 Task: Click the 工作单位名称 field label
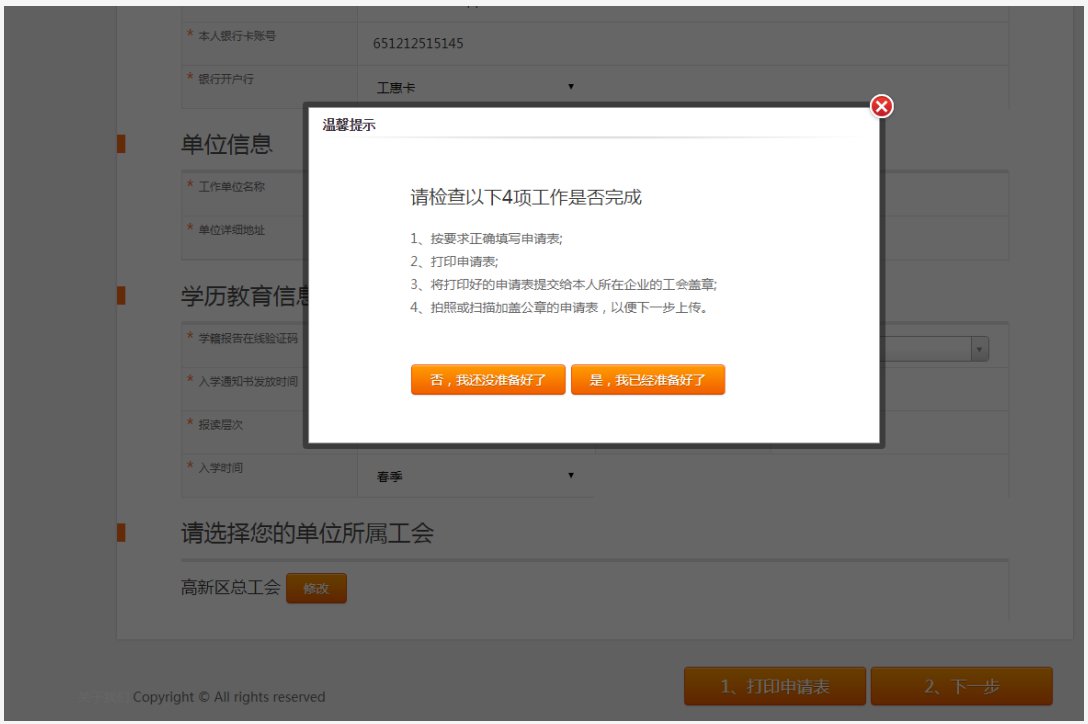coord(231,186)
